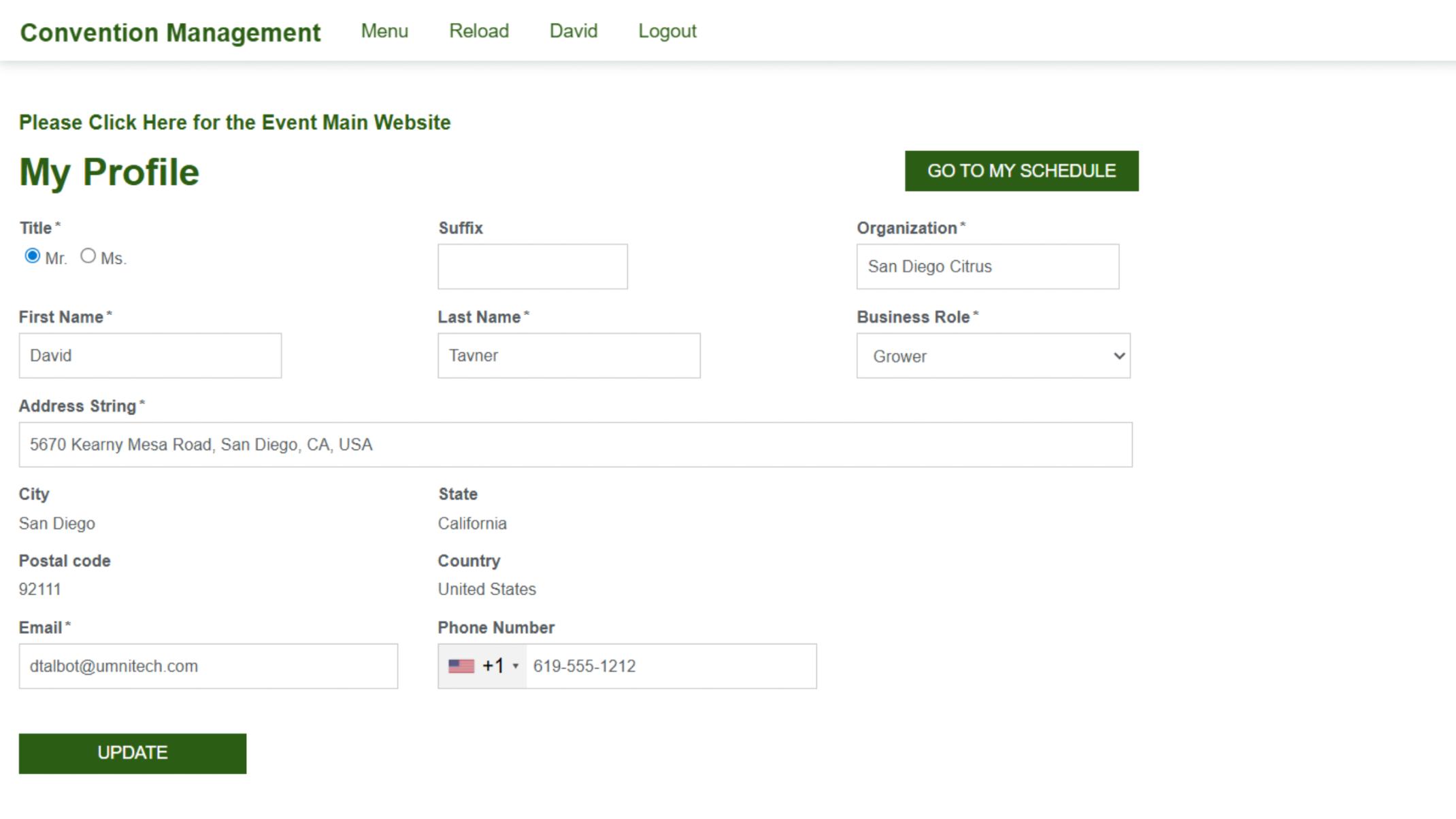Select the Mr. title radio button
Viewport: 1456px width, 819px height.
pos(32,256)
